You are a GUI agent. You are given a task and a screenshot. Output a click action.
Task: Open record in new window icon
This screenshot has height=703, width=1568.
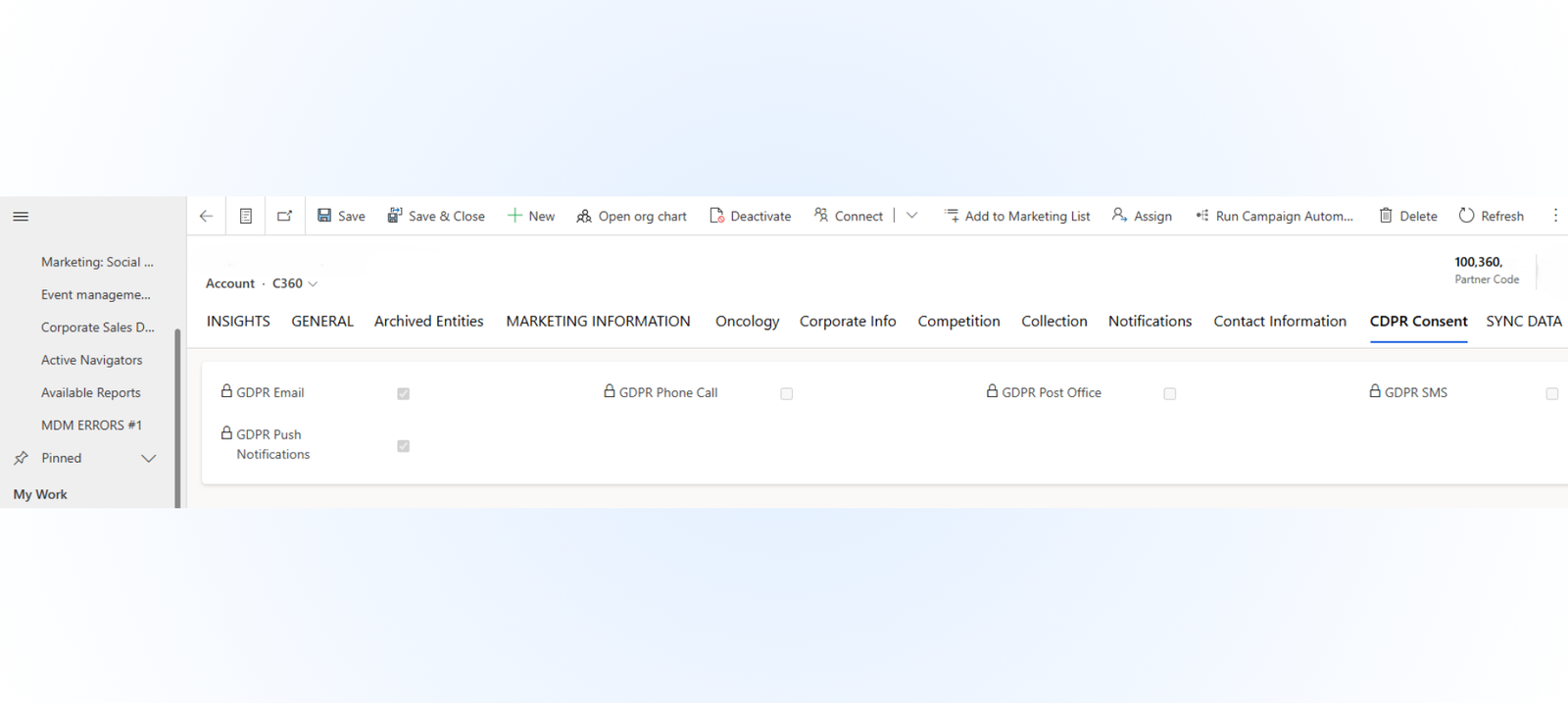[284, 216]
